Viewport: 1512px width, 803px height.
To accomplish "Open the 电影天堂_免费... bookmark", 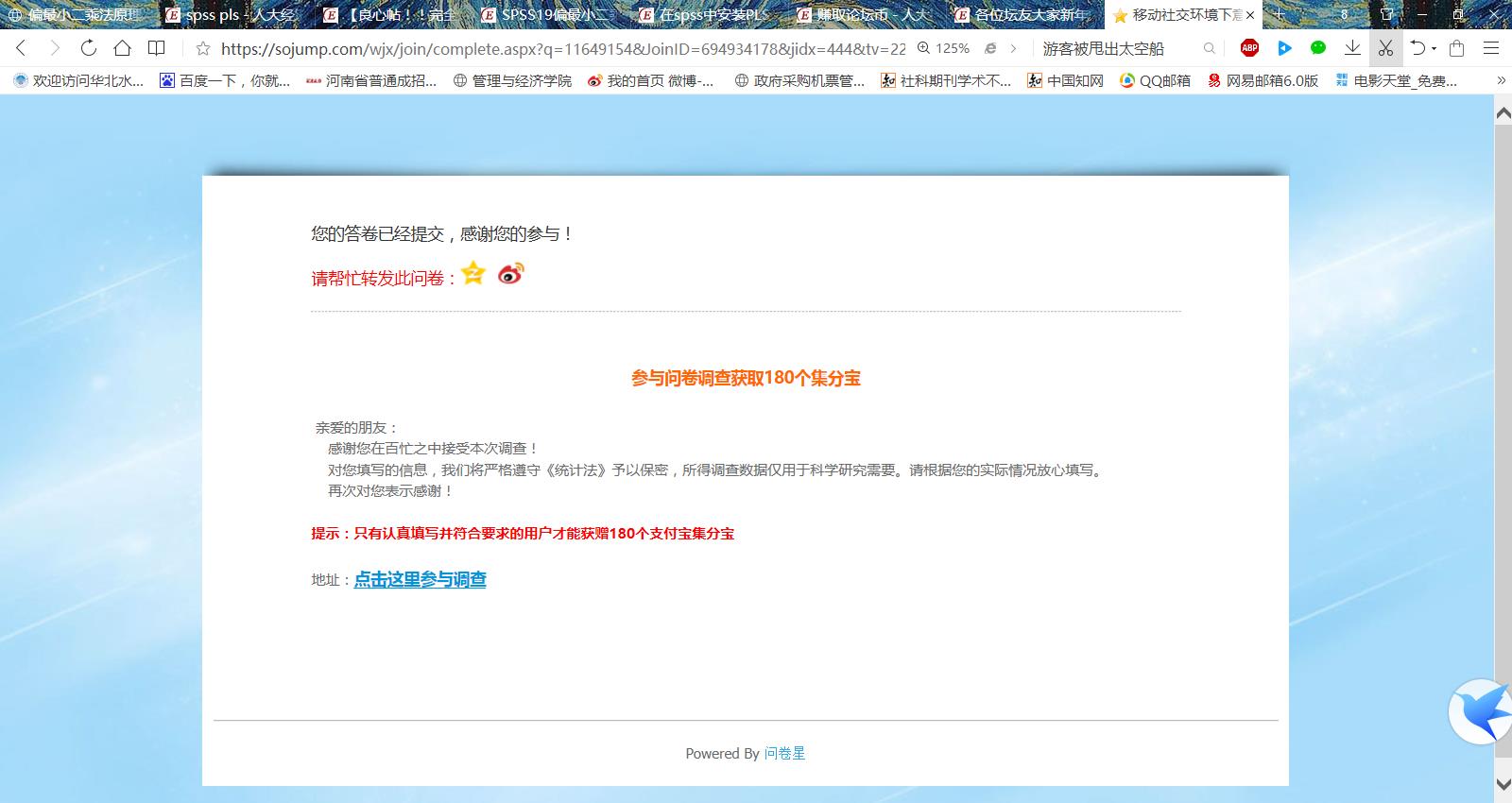I will pos(1396,81).
